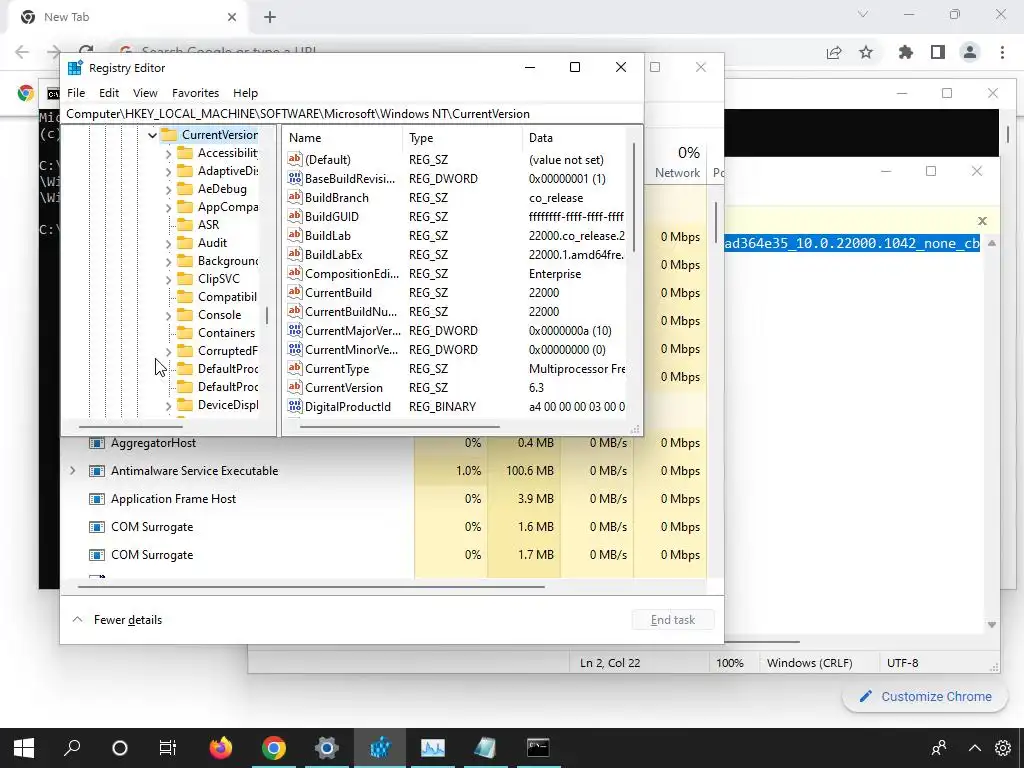This screenshot has height=768, width=1024.
Task: Click Fewer details in Task Manager
Action: click(127, 620)
